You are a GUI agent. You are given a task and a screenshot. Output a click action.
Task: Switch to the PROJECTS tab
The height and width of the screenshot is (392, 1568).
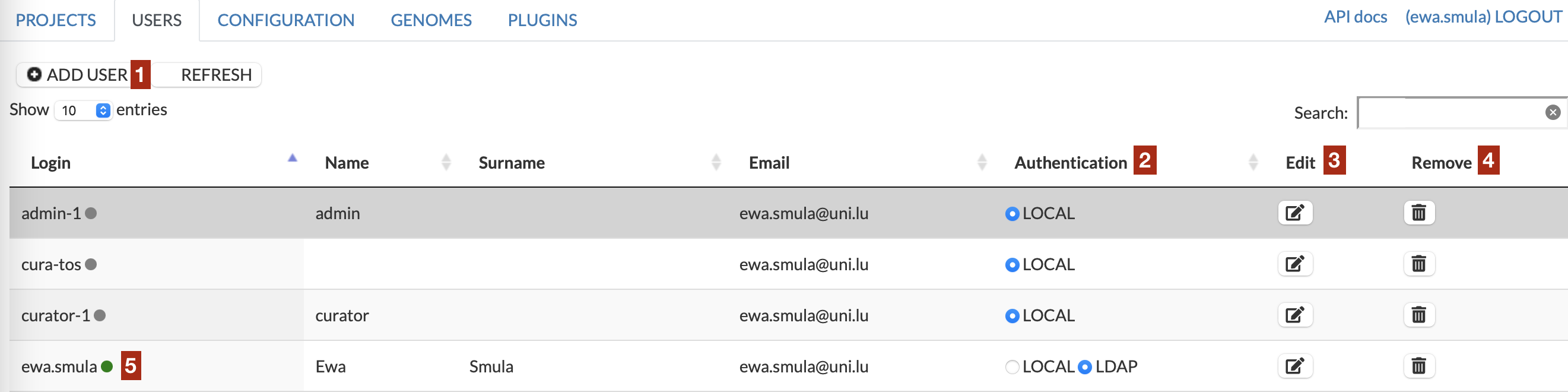[x=55, y=21]
